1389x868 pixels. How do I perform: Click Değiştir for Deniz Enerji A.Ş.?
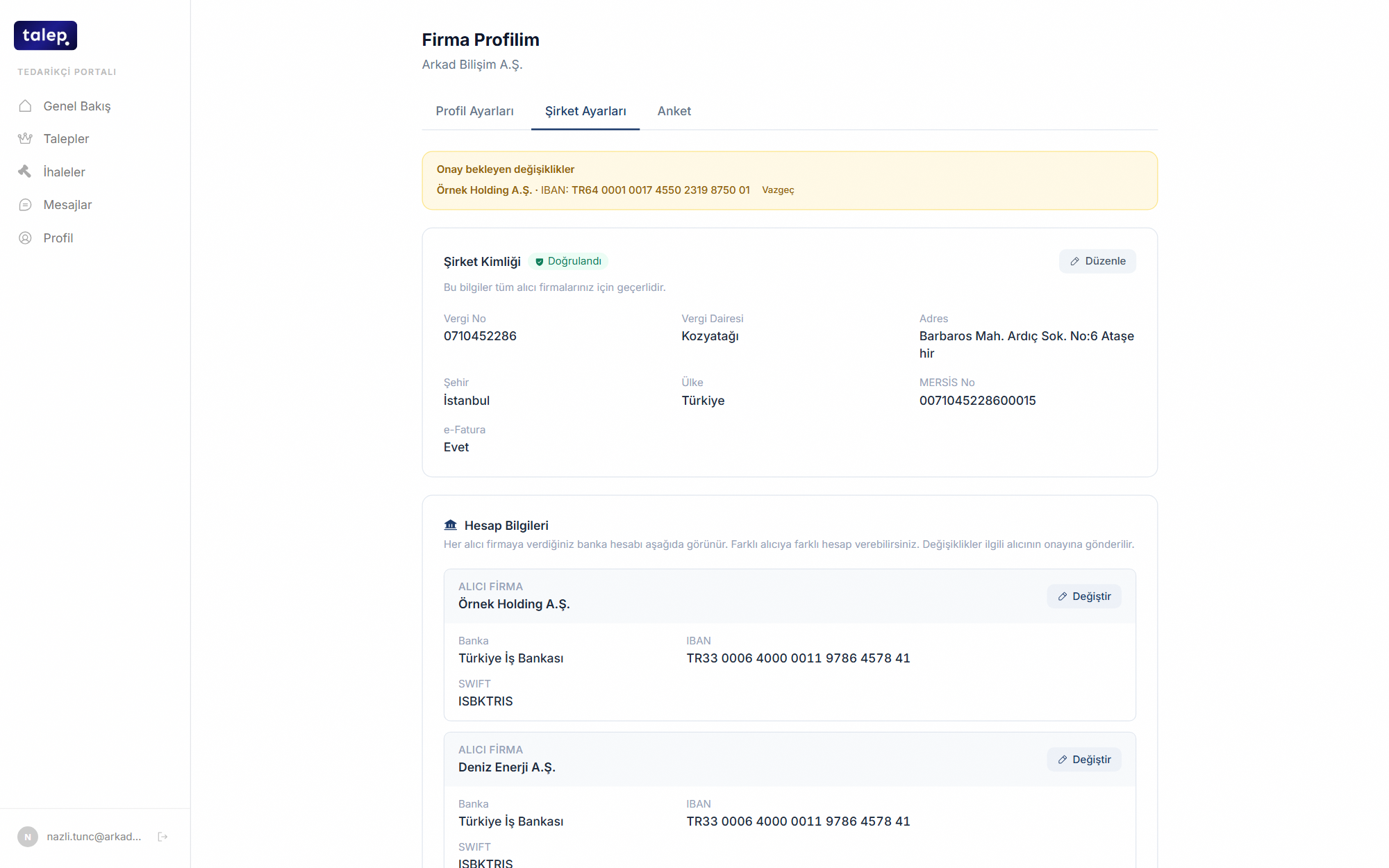click(x=1084, y=760)
